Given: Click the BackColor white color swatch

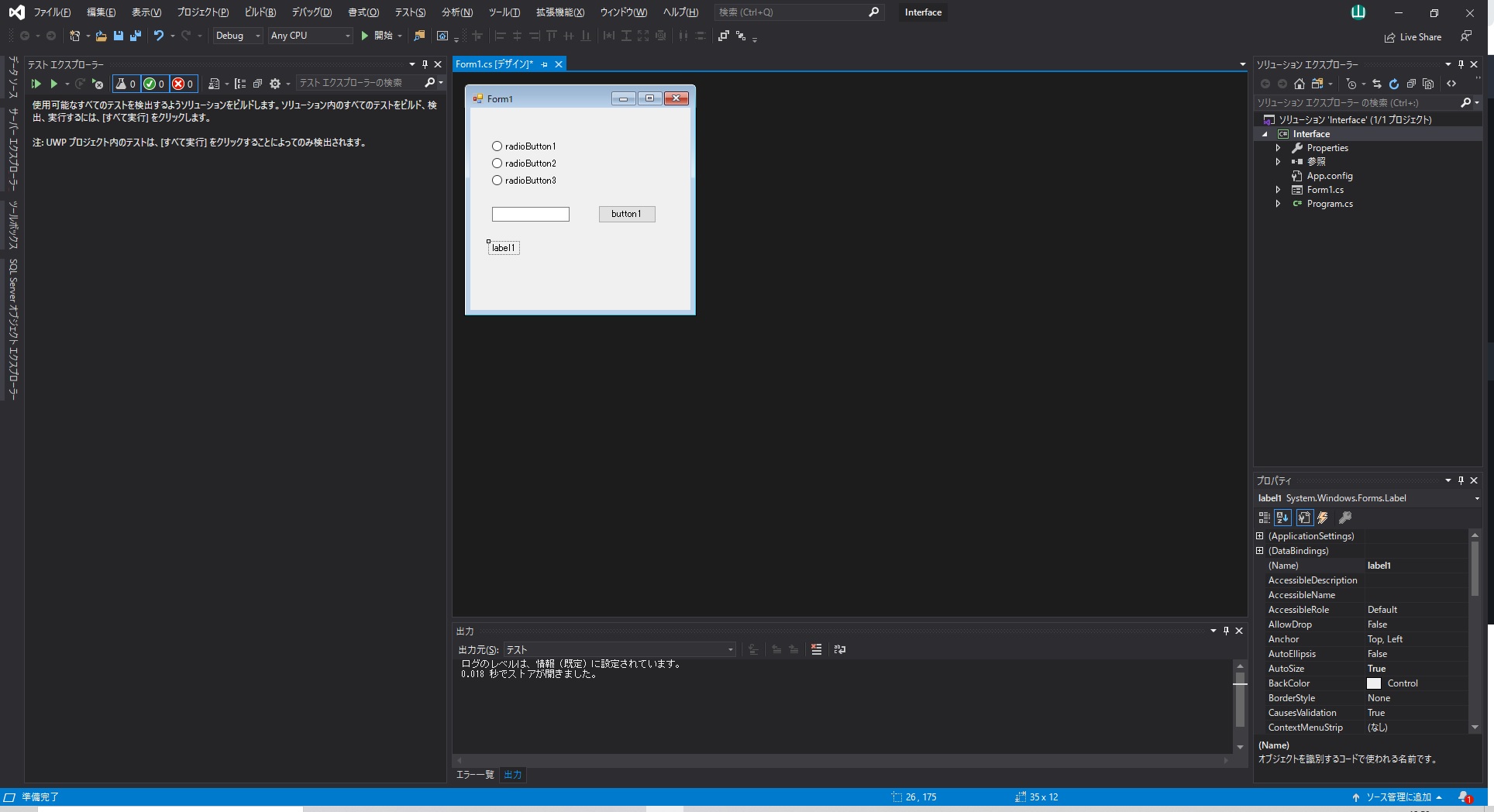Looking at the screenshot, I should pos(1374,683).
